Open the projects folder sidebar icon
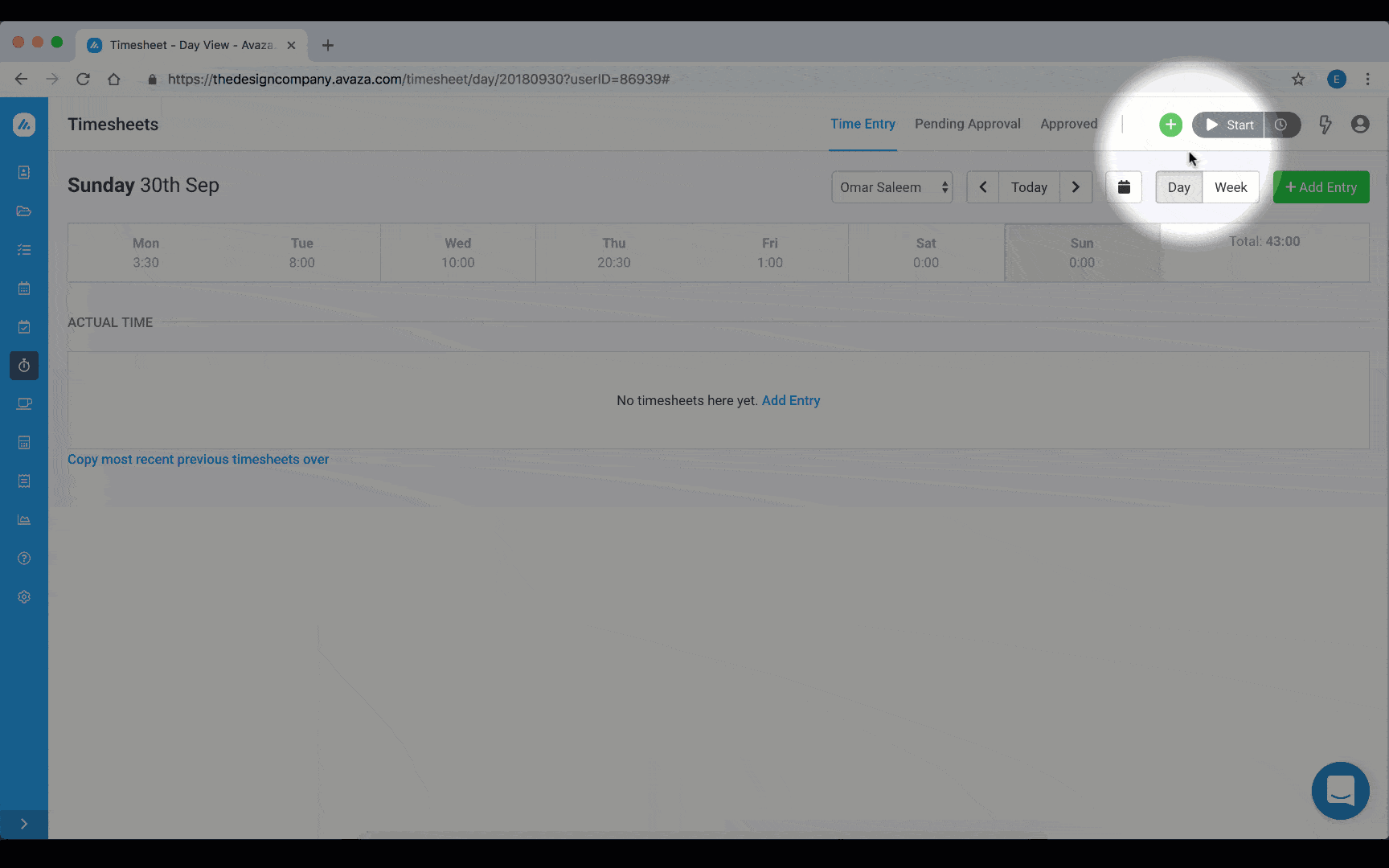Screen dimensions: 1389x868 click(x=24, y=211)
